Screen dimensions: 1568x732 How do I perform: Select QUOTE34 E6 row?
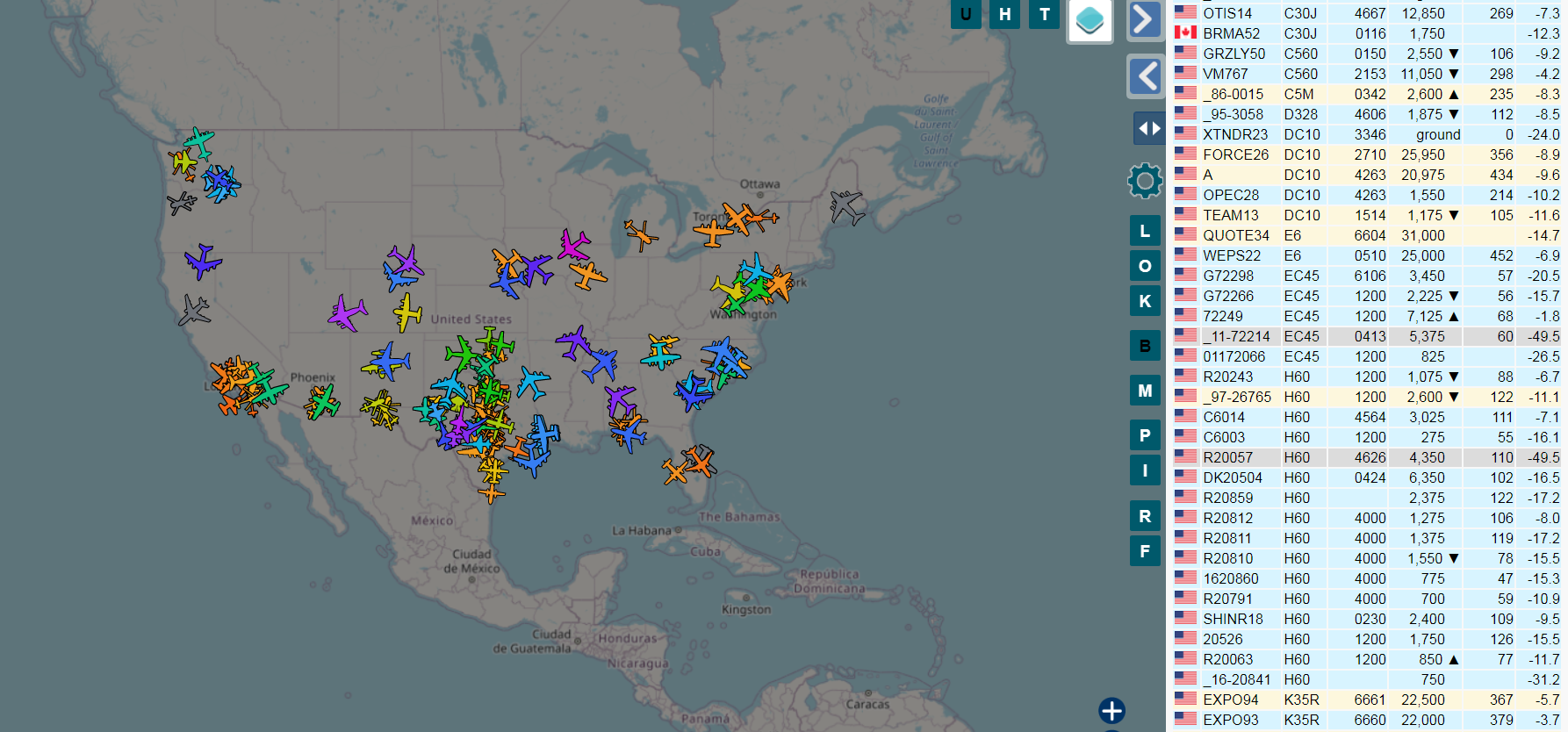point(1367,235)
